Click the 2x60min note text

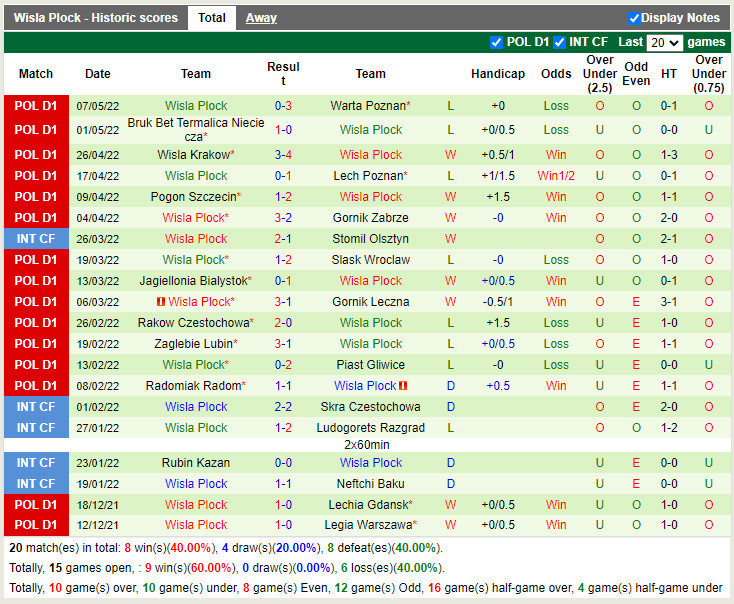point(367,445)
